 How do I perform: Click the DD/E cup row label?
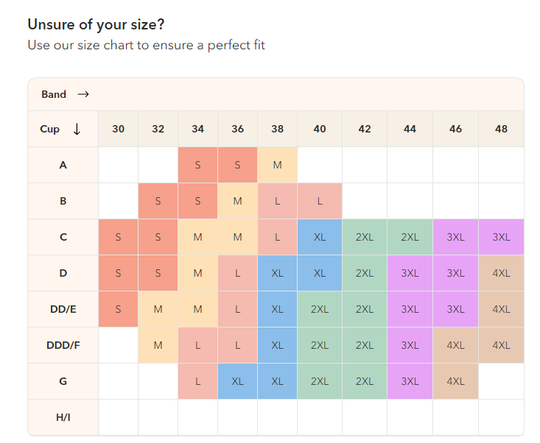tap(63, 309)
